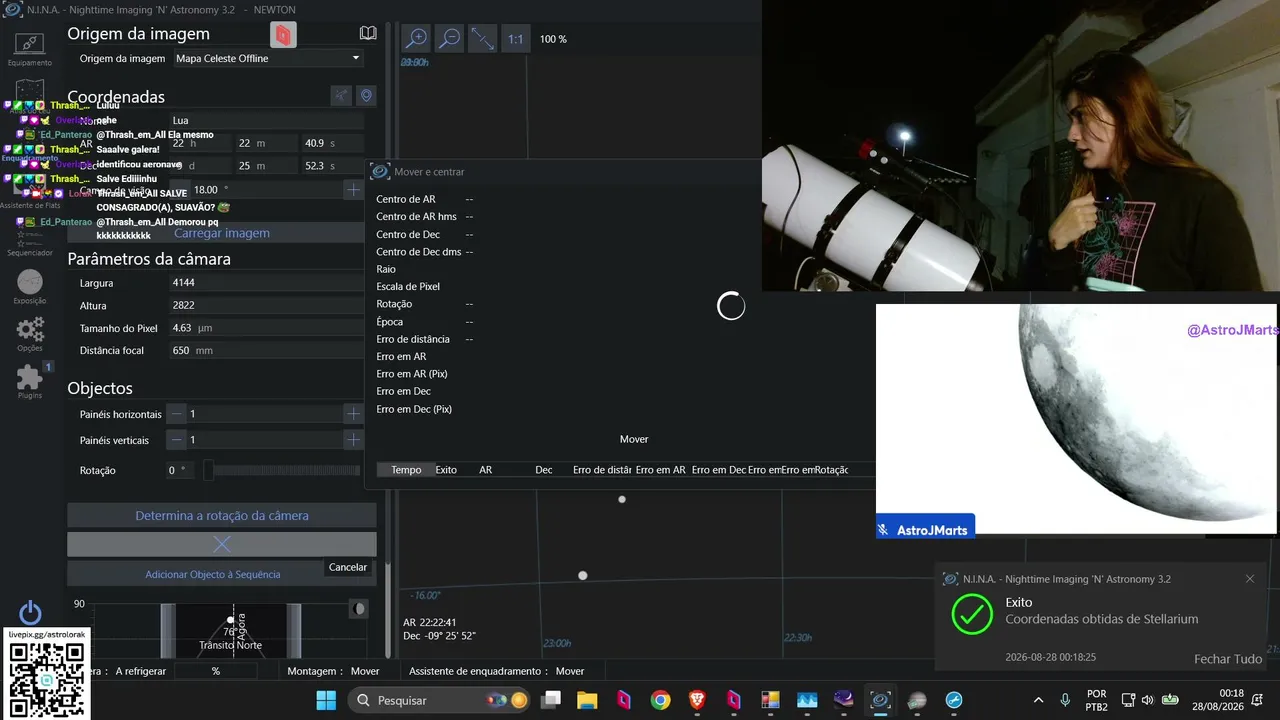The height and width of the screenshot is (720, 1280).
Task: Click the Windows search box Pesquisar
Action: (438, 700)
